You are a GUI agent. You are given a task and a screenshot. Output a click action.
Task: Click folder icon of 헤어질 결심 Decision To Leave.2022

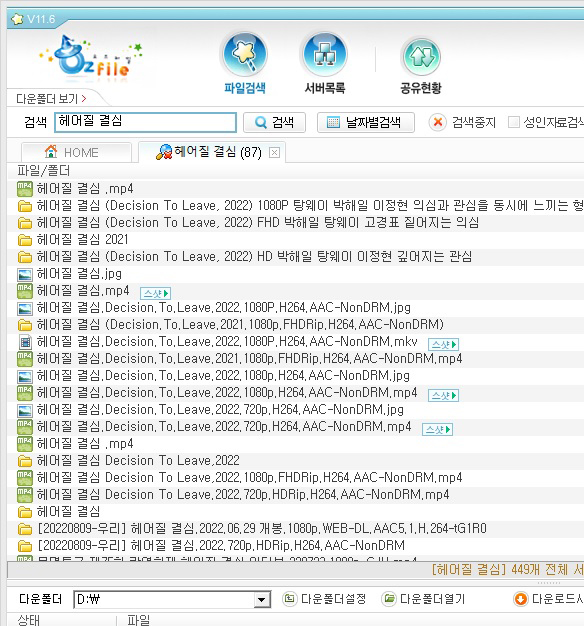[25, 461]
